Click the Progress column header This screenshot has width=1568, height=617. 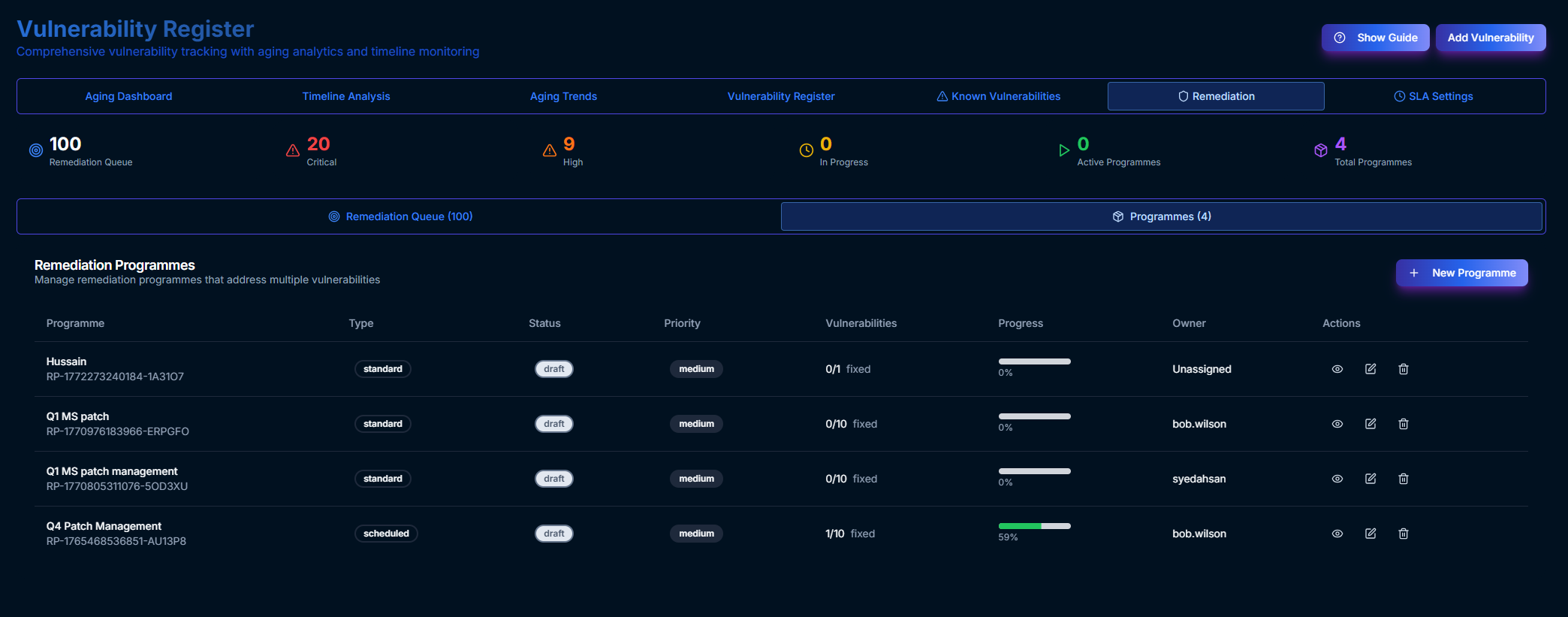(1021, 323)
